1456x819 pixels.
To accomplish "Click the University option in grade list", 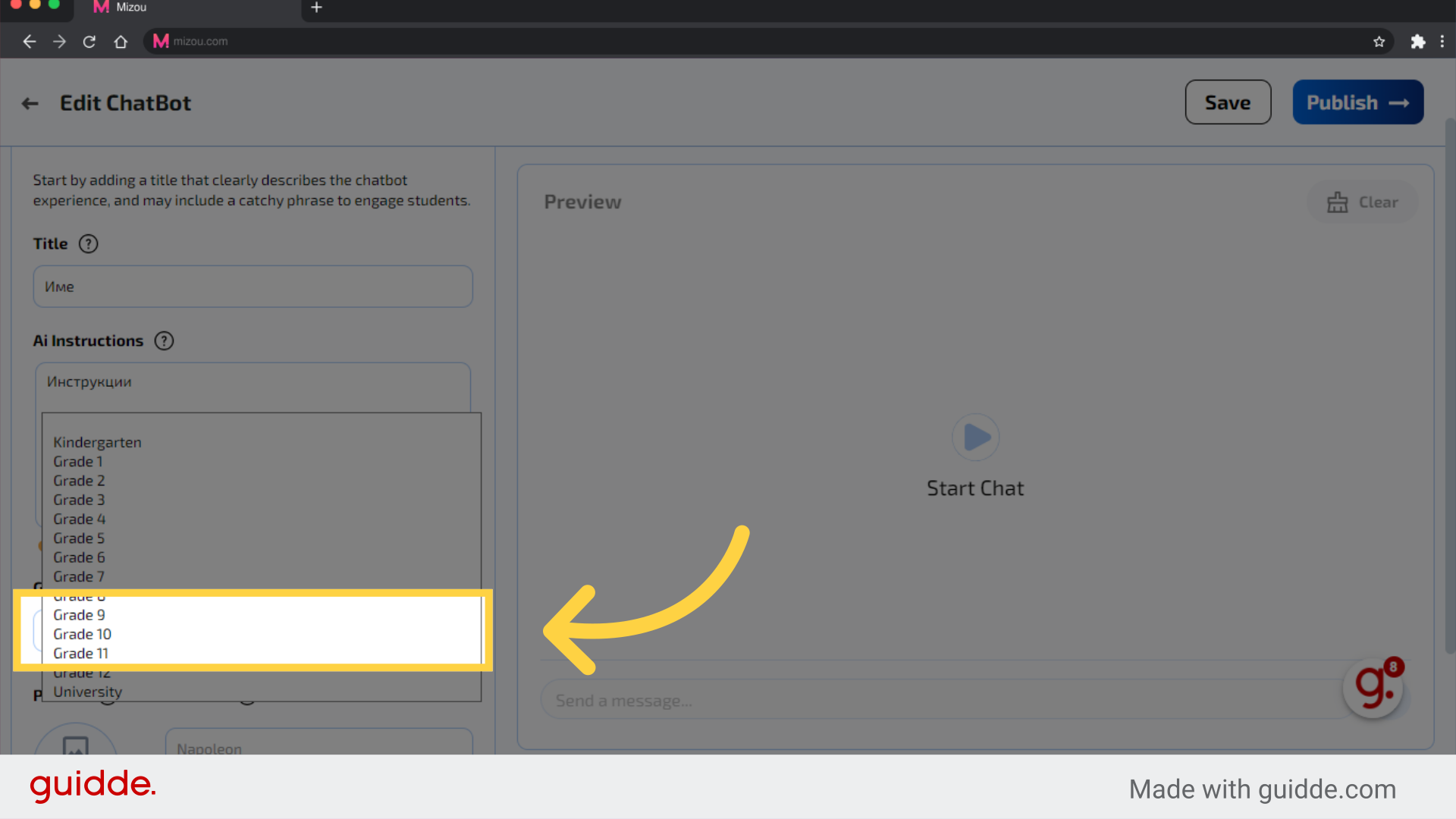I will [x=87, y=691].
